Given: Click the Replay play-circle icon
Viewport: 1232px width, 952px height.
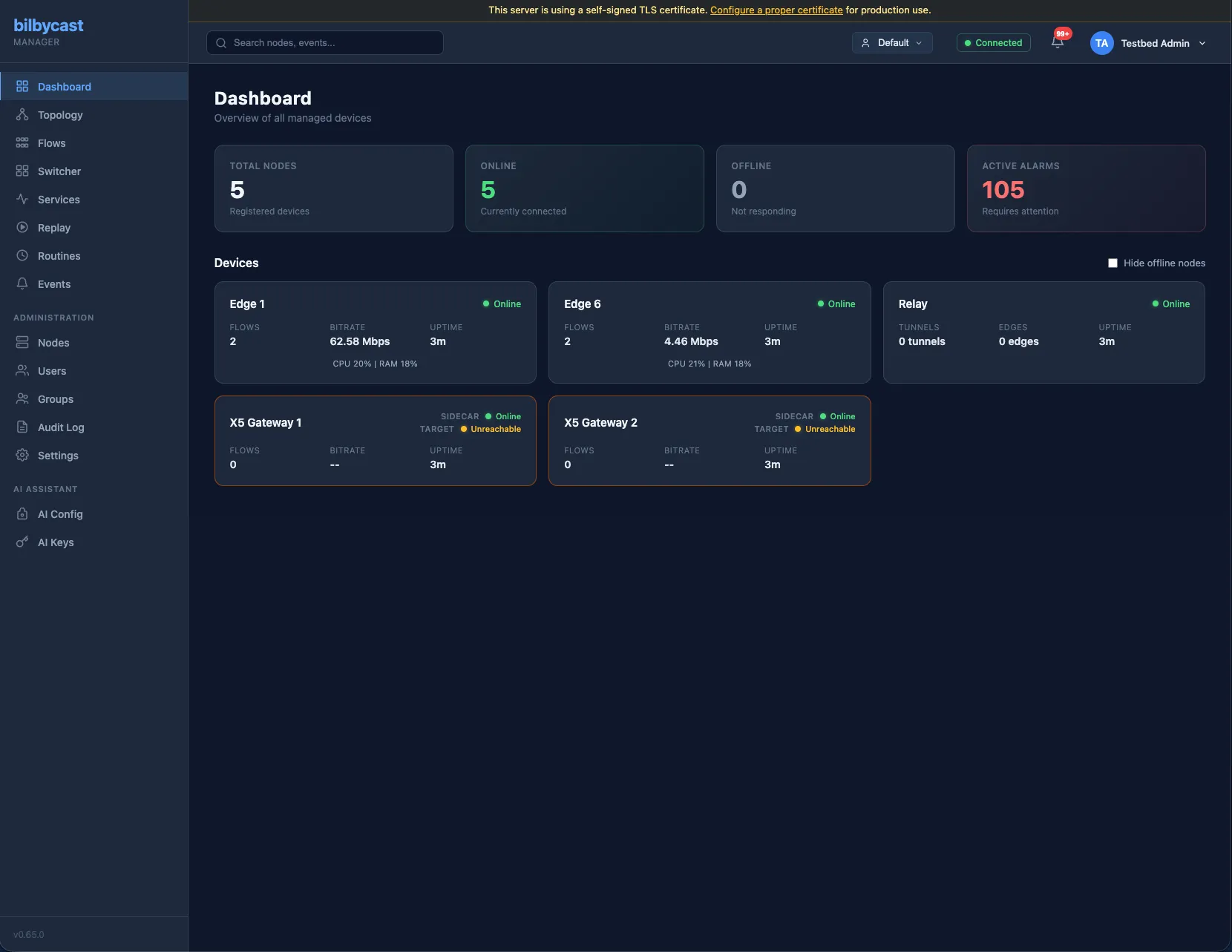Looking at the screenshot, I should tap(22, 227).
